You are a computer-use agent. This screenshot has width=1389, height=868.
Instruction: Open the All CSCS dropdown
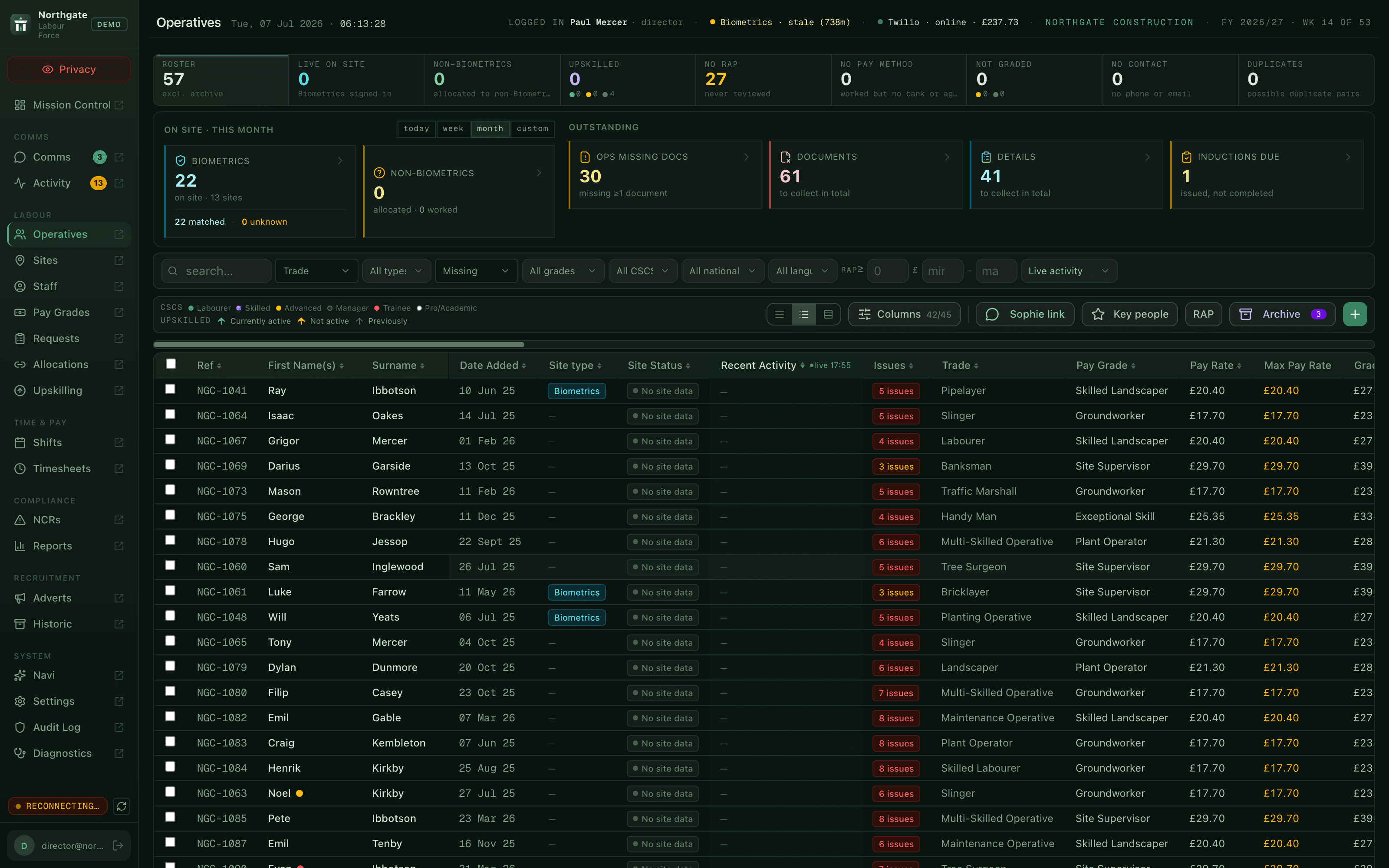click(642, 271)
